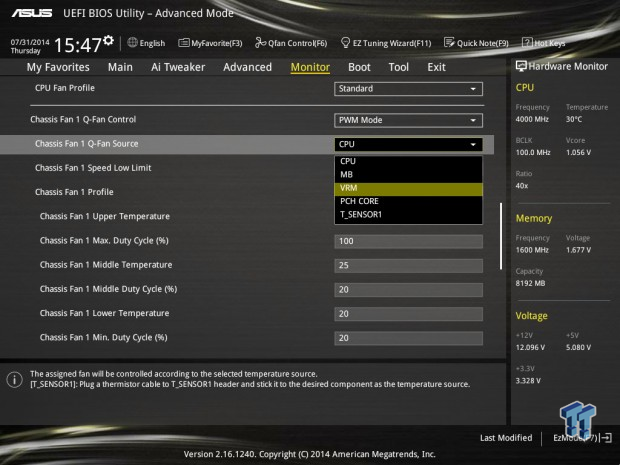Click the Quick Note pencil icon
620x465 pixels.
(449, 42)
